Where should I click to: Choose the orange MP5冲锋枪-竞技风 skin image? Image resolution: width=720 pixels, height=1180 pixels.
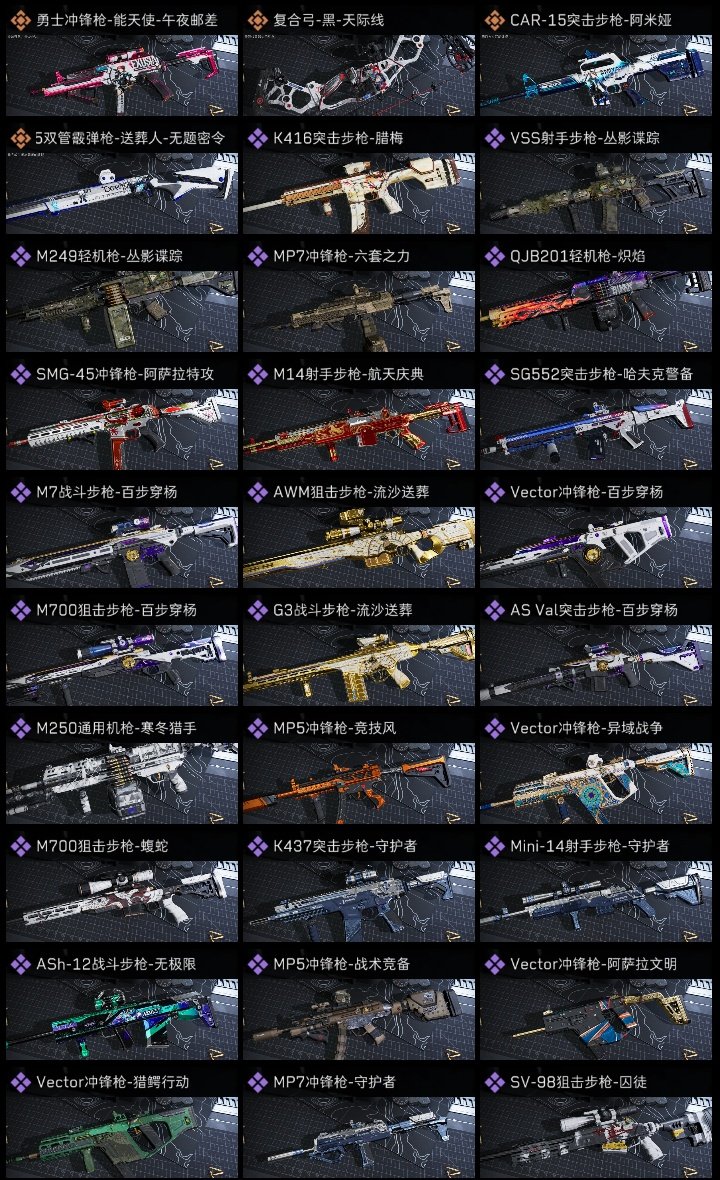pos(359,783)
